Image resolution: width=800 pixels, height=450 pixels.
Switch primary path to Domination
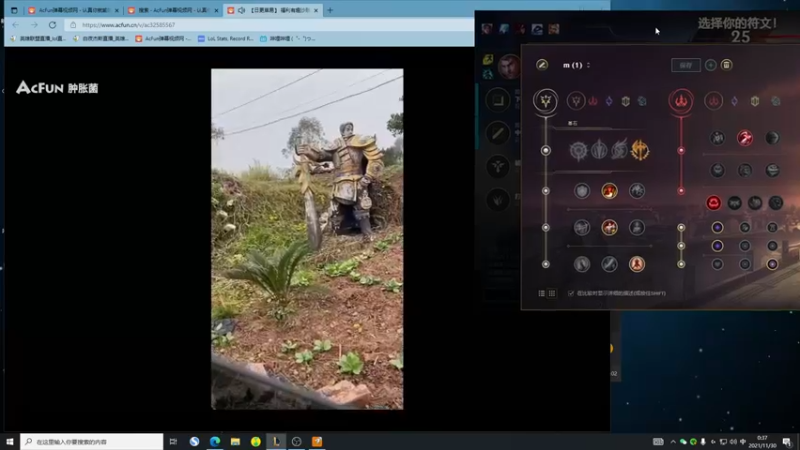593,101
